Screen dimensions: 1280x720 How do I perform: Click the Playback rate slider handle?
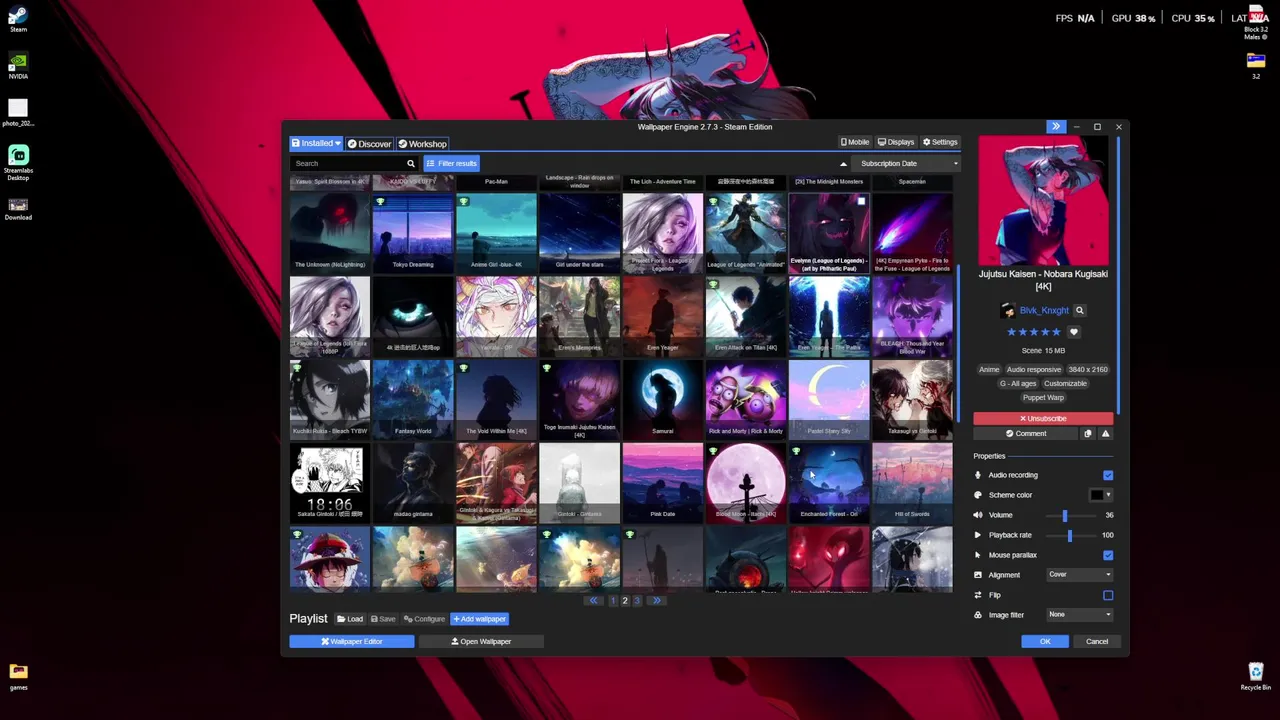(x=1069, y=535)
